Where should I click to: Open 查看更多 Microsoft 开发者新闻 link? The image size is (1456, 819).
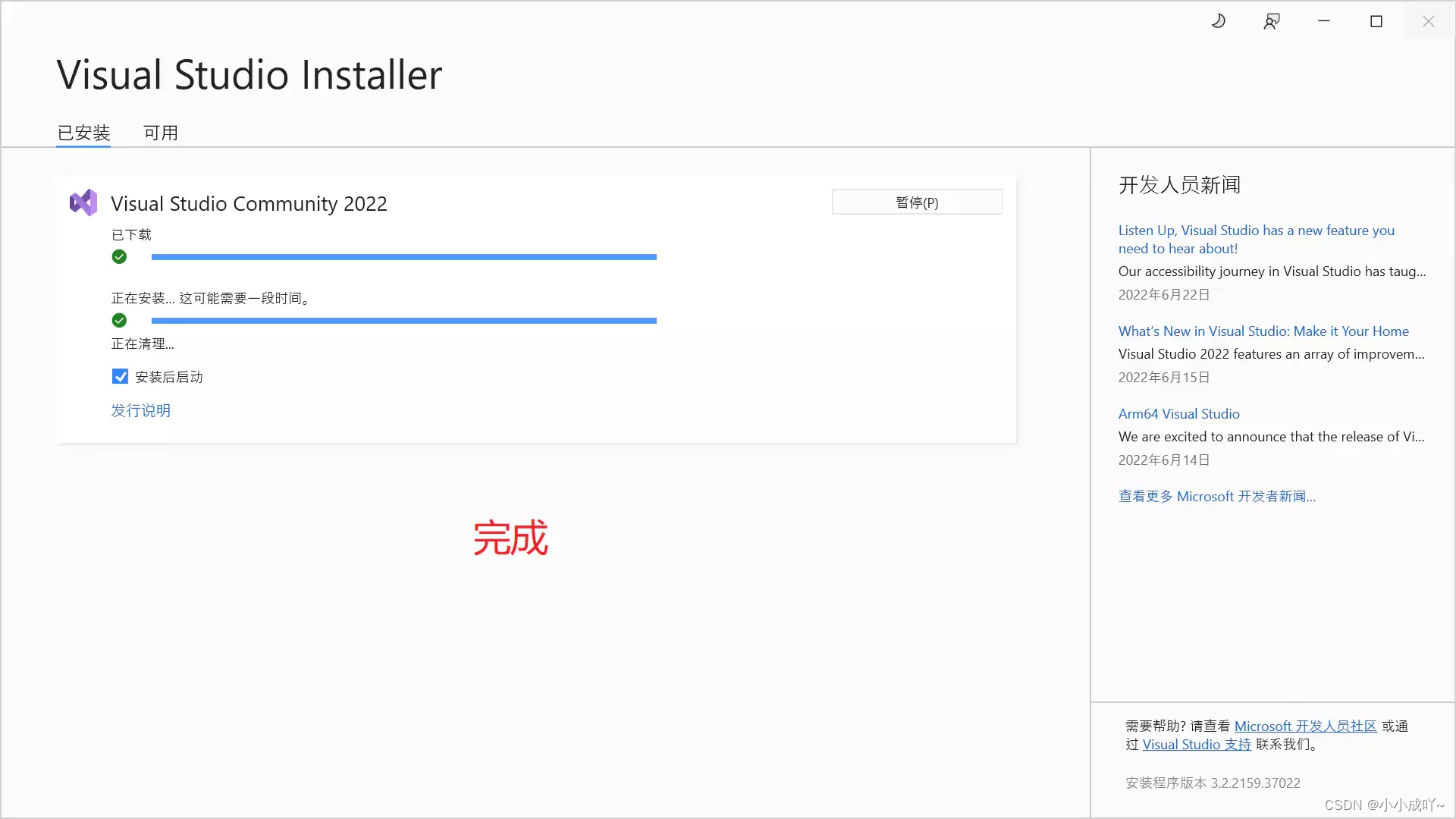pyautogui.click(x=1217, y=496)
